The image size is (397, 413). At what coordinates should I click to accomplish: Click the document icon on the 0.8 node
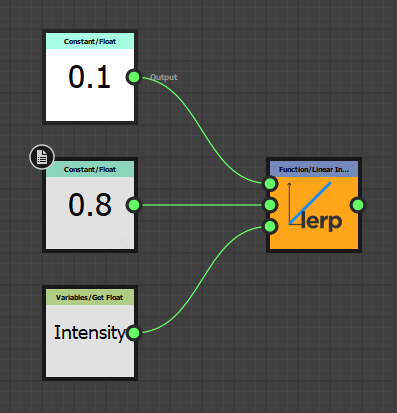click(x=42, y=157)
